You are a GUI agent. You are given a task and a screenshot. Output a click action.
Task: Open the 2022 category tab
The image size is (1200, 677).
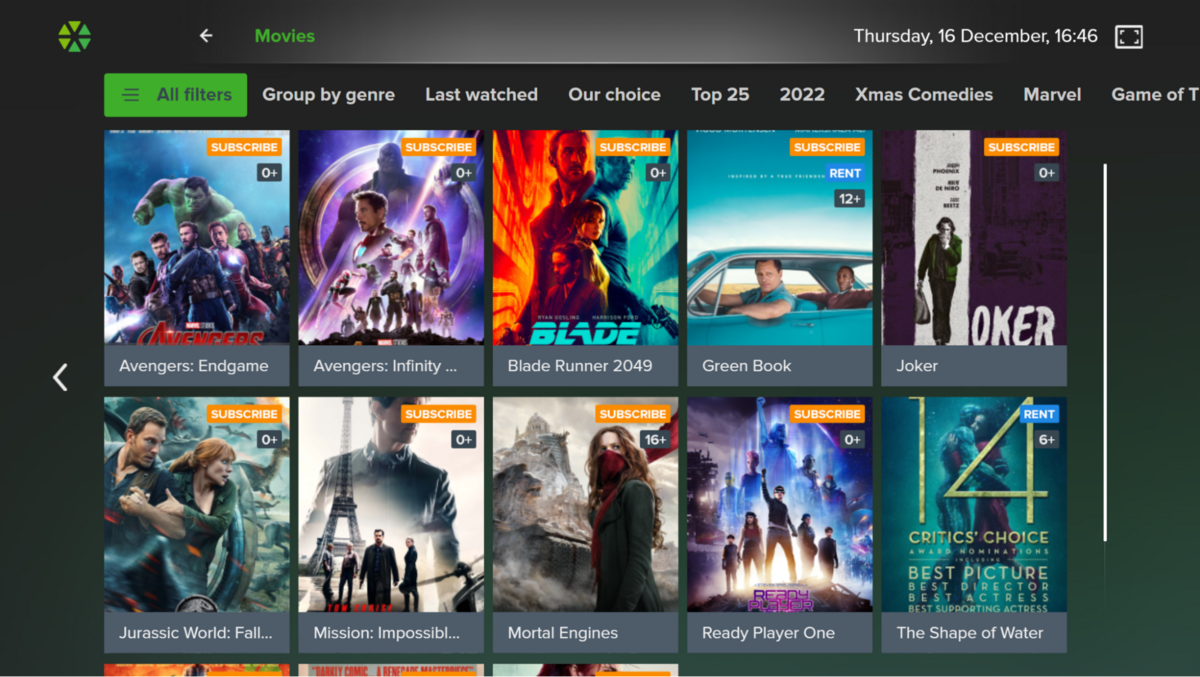click(802, 95)
